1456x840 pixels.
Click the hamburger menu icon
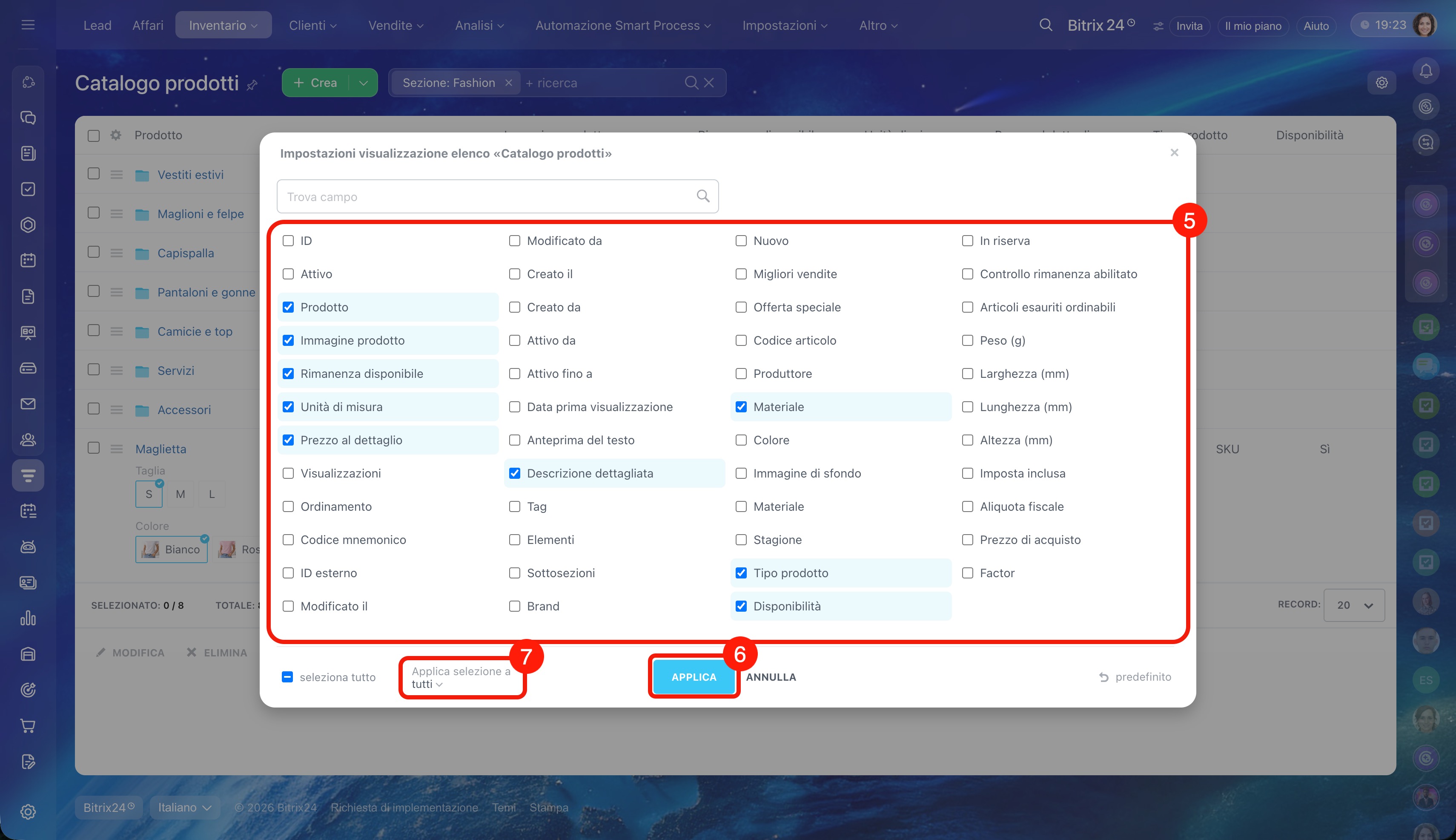pyautogui.click(x=28, y=25)
